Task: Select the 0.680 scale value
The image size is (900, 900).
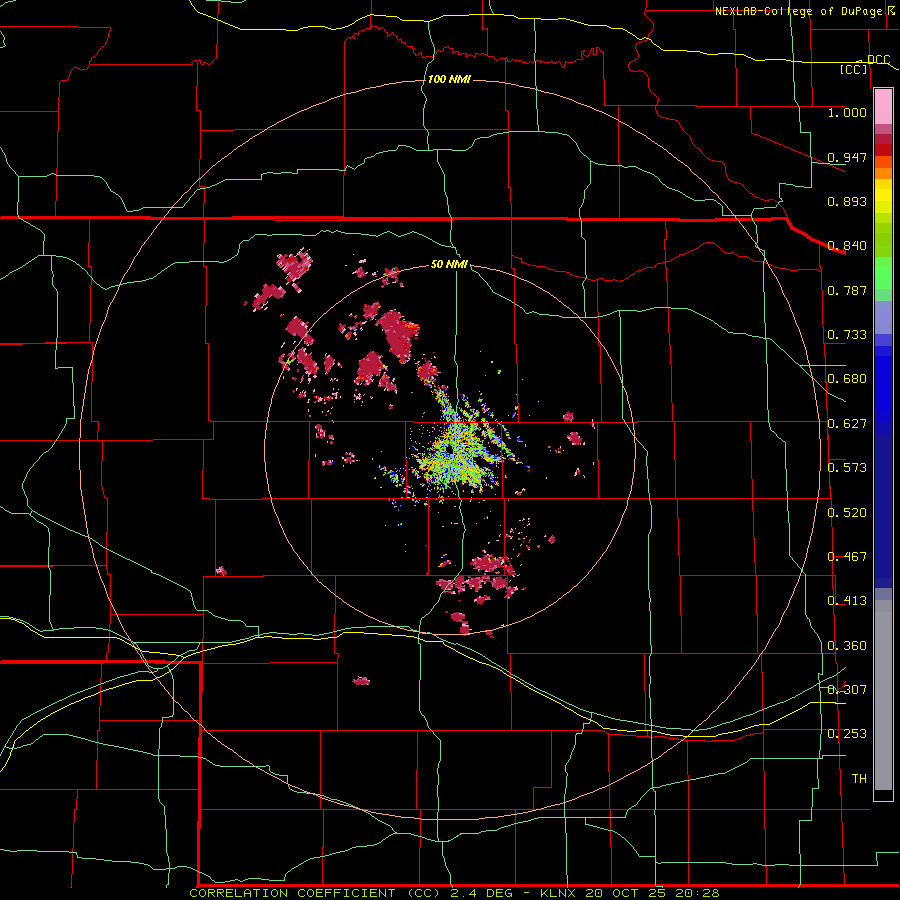Action: (x=847, y=379)
